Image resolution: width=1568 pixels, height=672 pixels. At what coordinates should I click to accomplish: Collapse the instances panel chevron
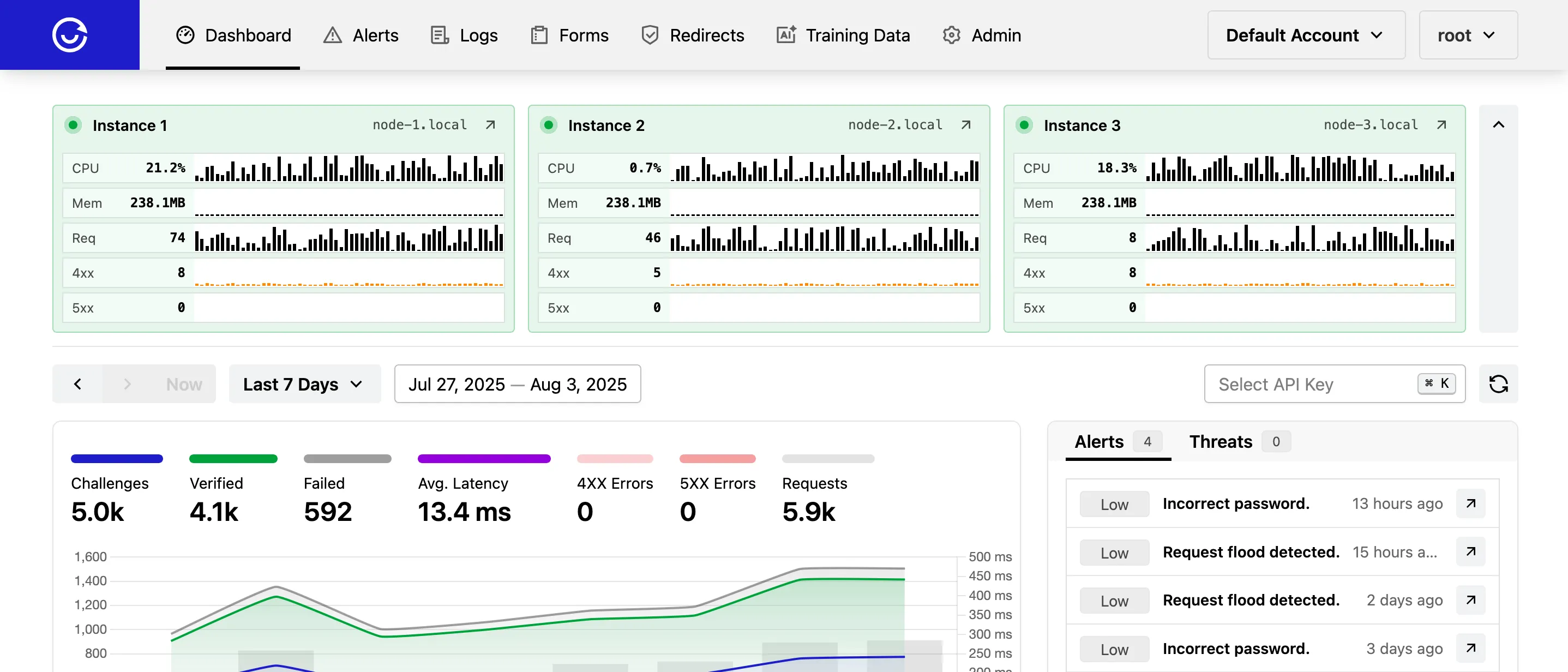tap(1498, 125)
